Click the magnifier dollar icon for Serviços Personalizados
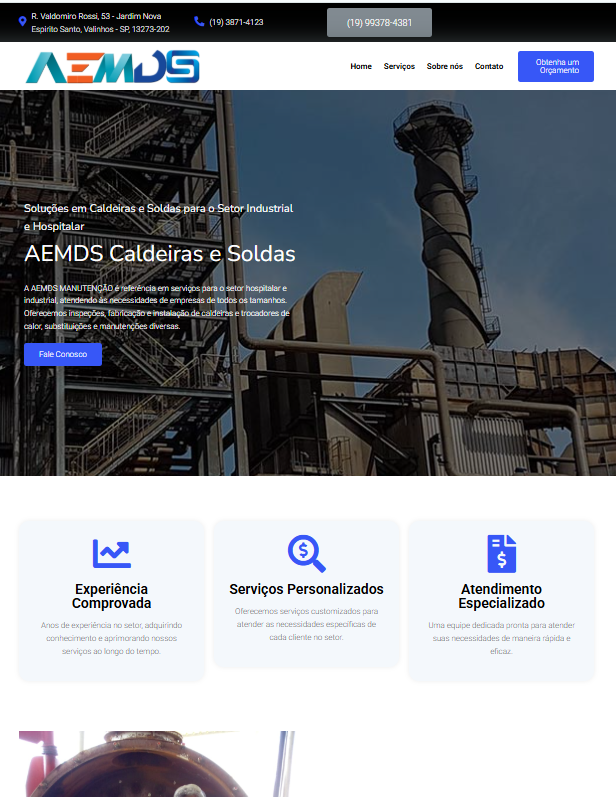Screen dimensions: 616x797 (x=306, y=554)
